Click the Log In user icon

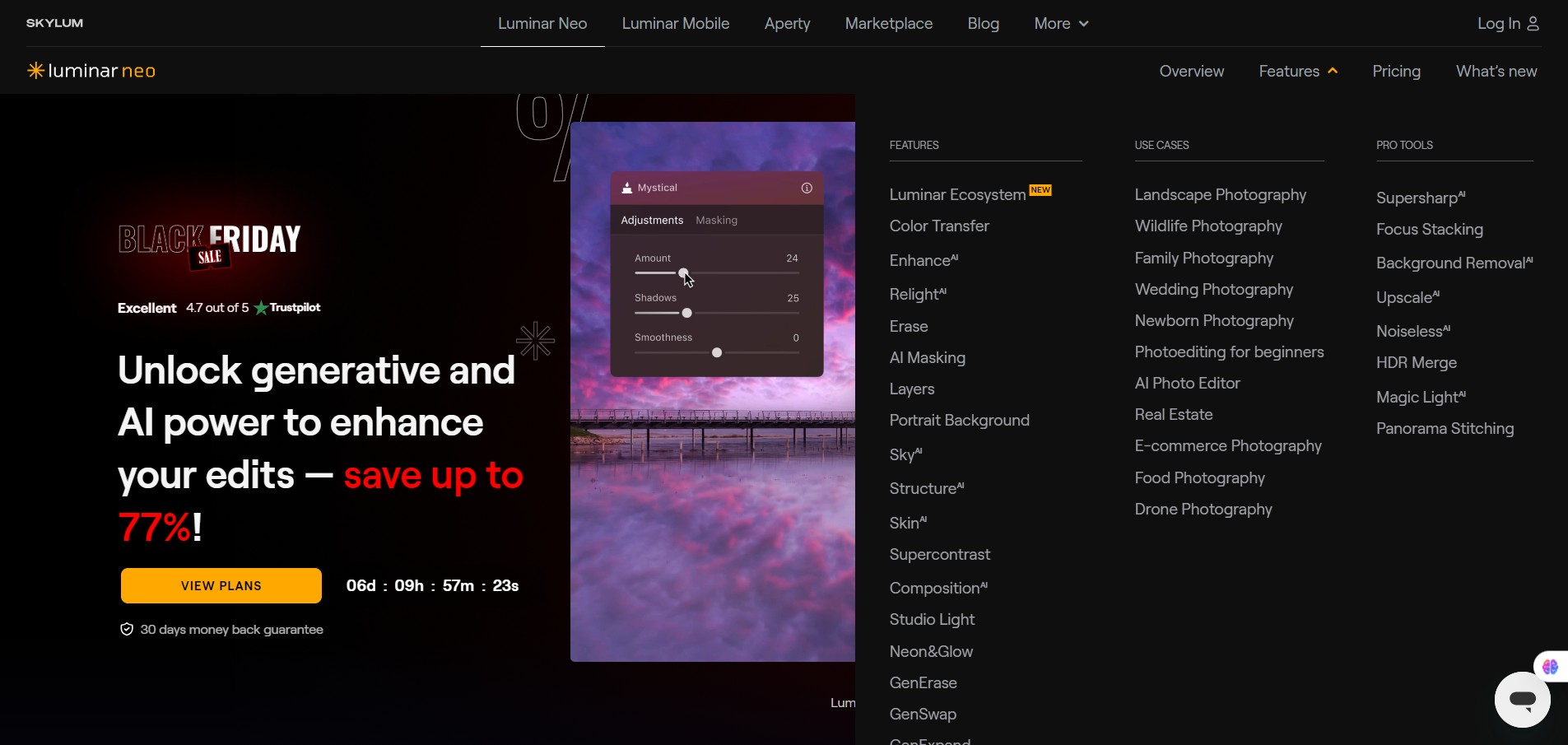1533,24
